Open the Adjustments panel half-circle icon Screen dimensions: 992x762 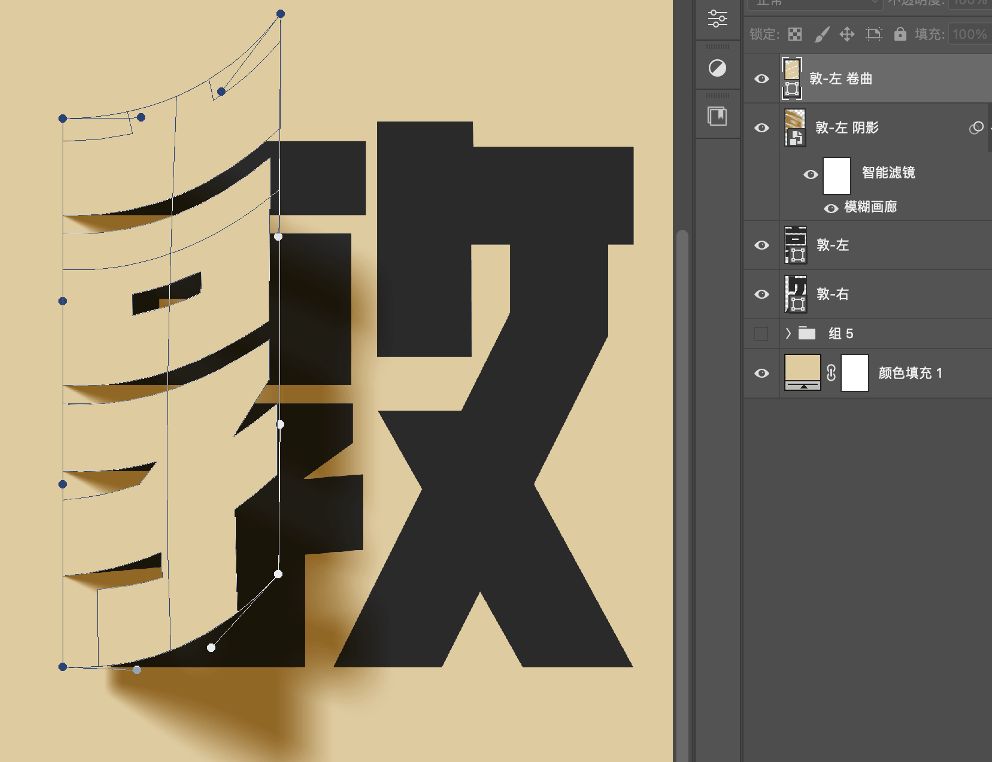(717, 68)
